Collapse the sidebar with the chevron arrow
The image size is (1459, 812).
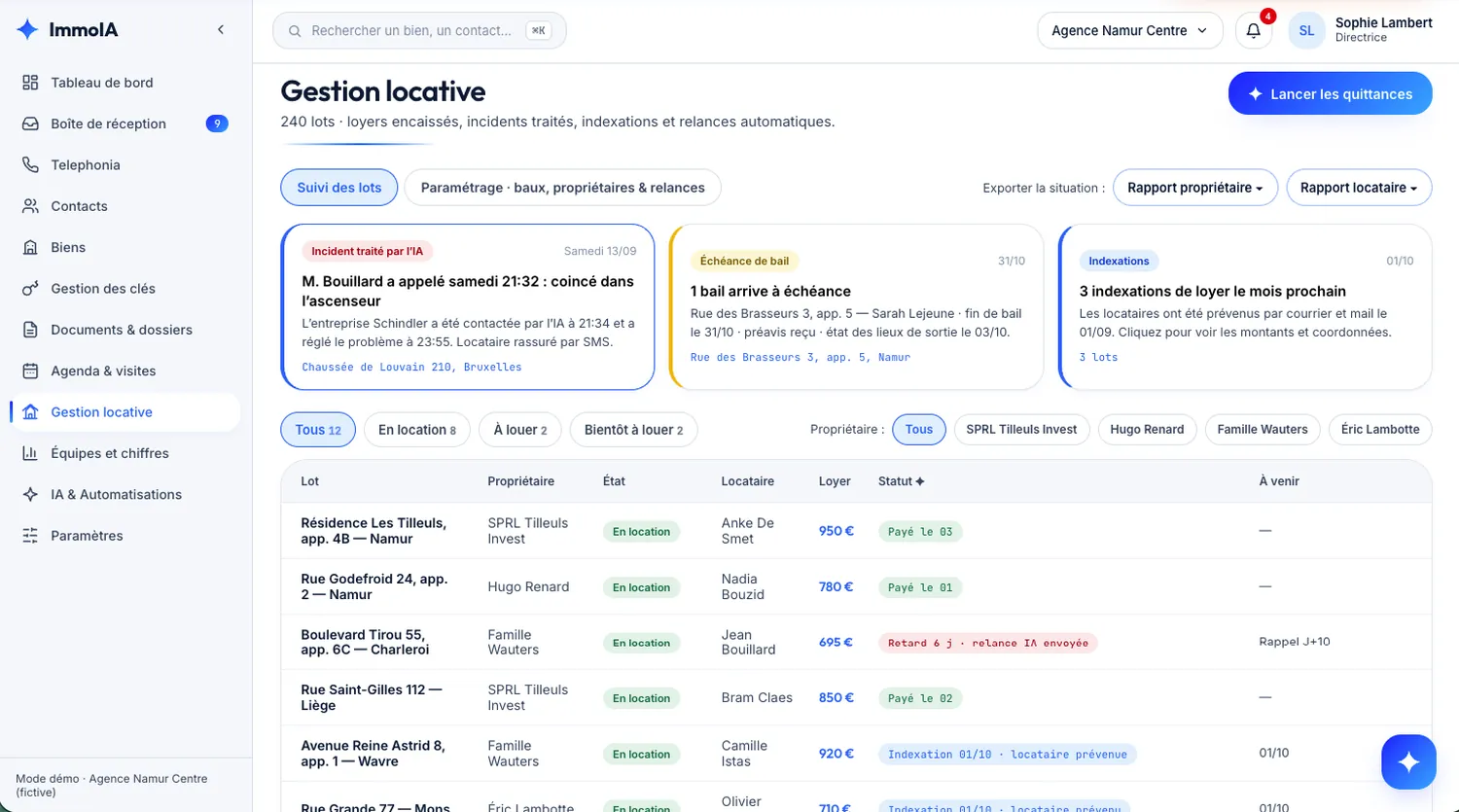click(x=221, y=30)
